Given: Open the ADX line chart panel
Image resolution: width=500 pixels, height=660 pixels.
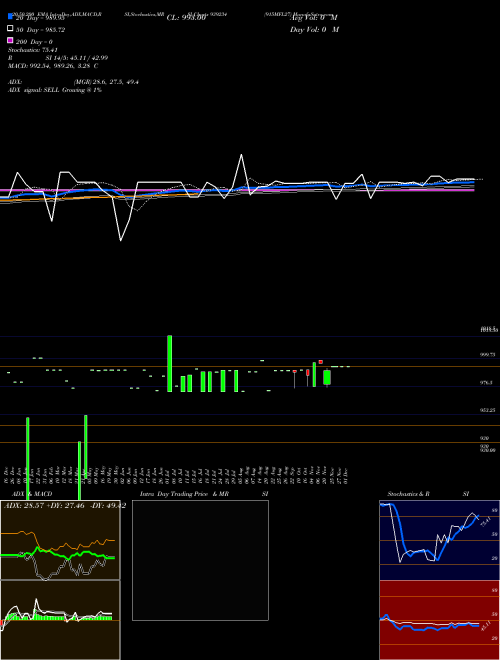Looking at the screenshot, I should coord(60,540).
